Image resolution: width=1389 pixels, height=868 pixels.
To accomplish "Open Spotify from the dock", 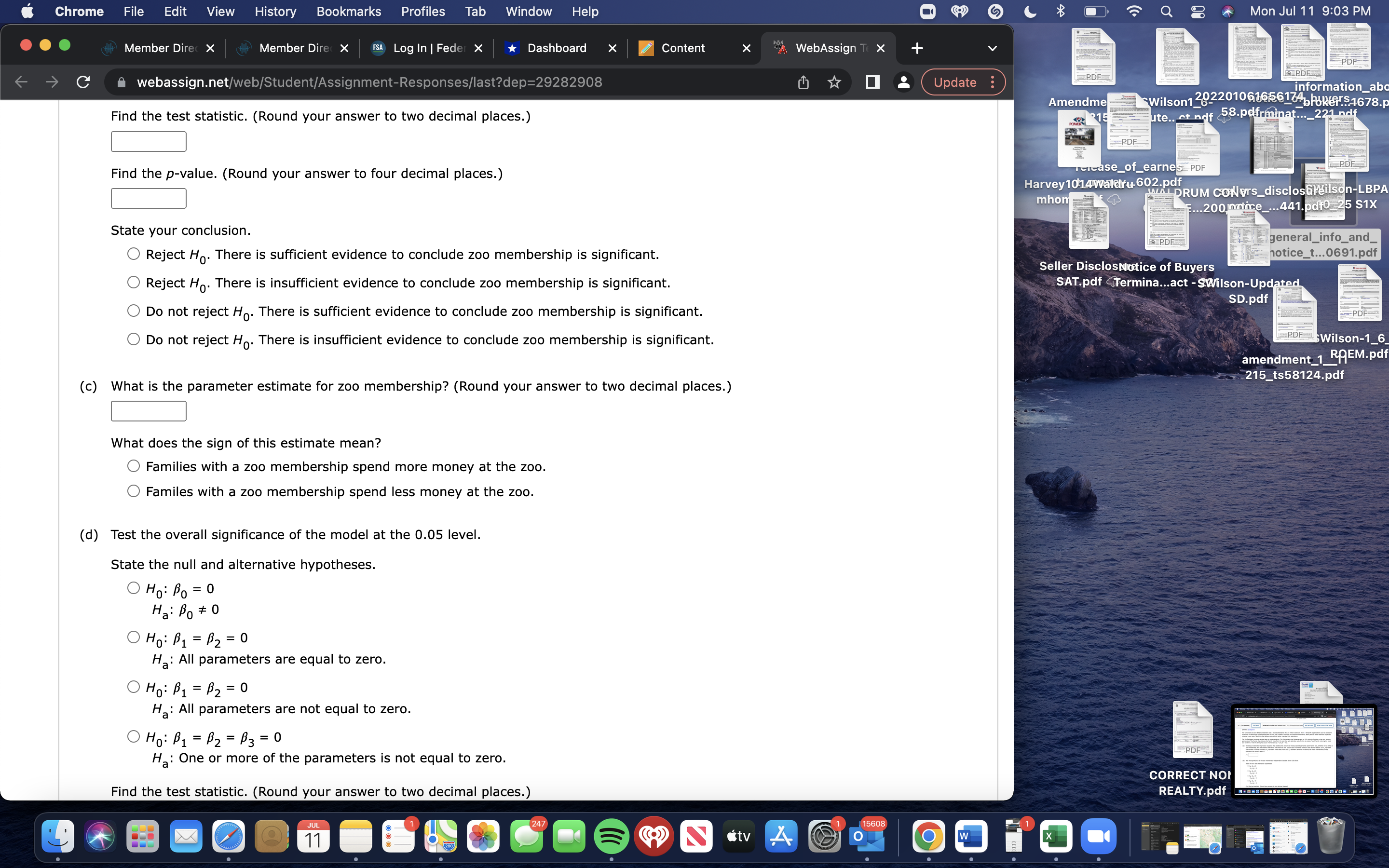I will pyautogui.click(x=611, y=837).
